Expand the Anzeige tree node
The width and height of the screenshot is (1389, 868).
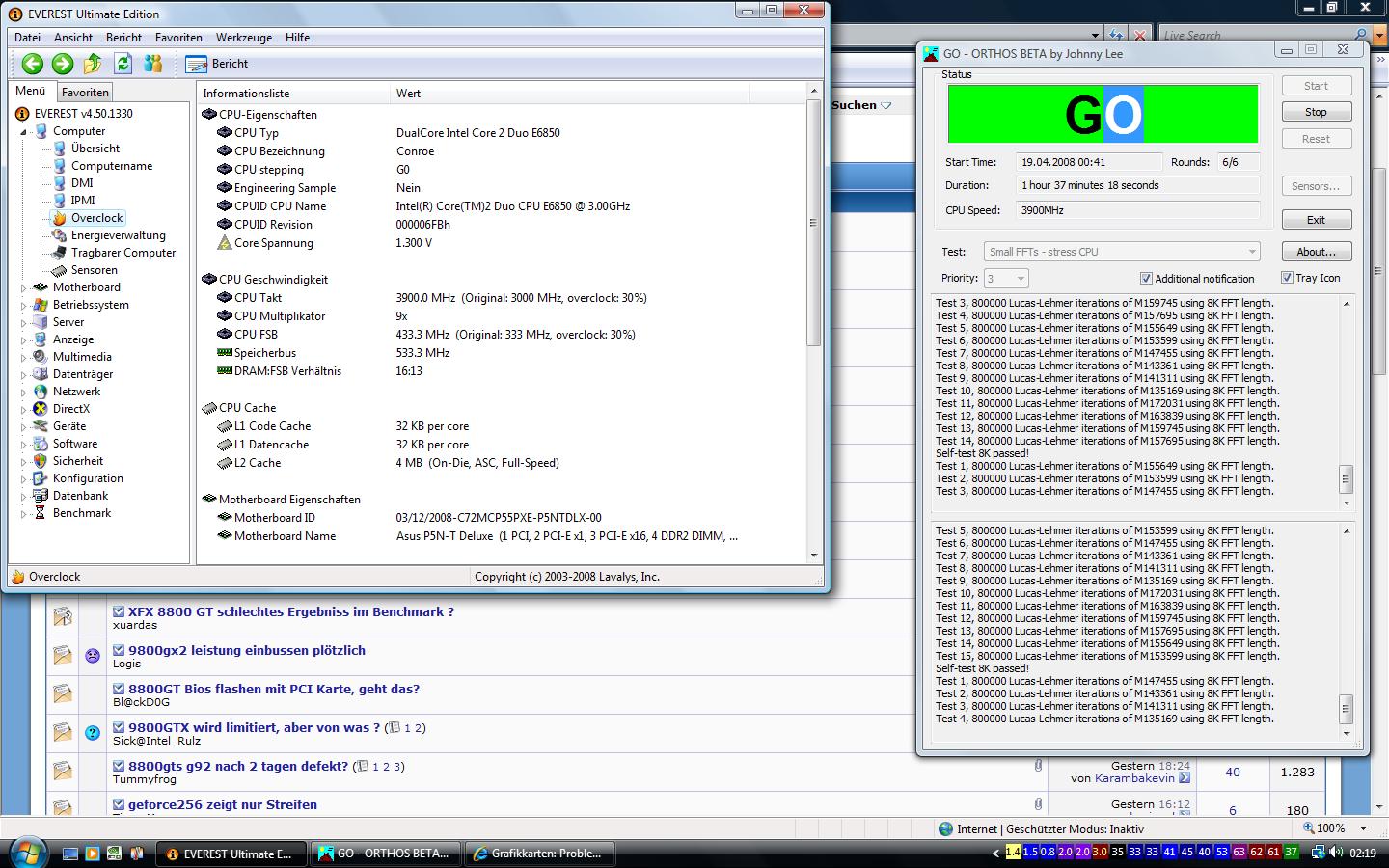[x=24, y=339]
